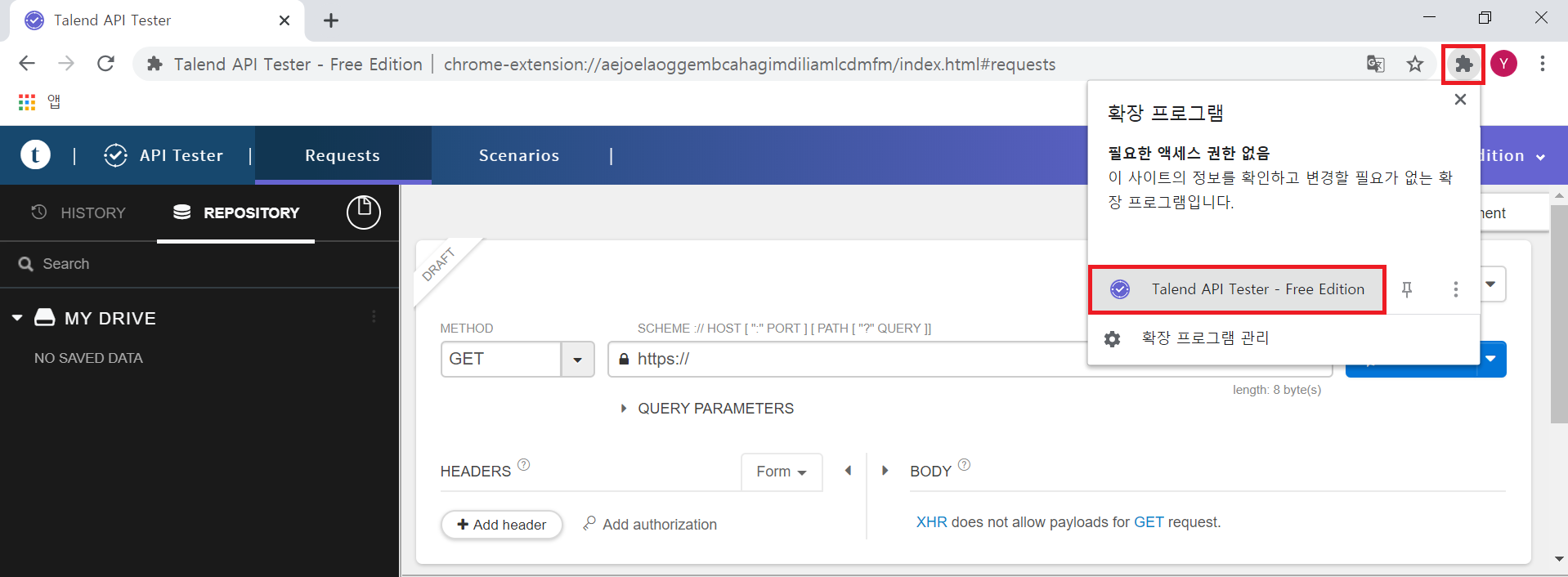
Task: Switch to the Scenarios tab
Action: [519, 155]
